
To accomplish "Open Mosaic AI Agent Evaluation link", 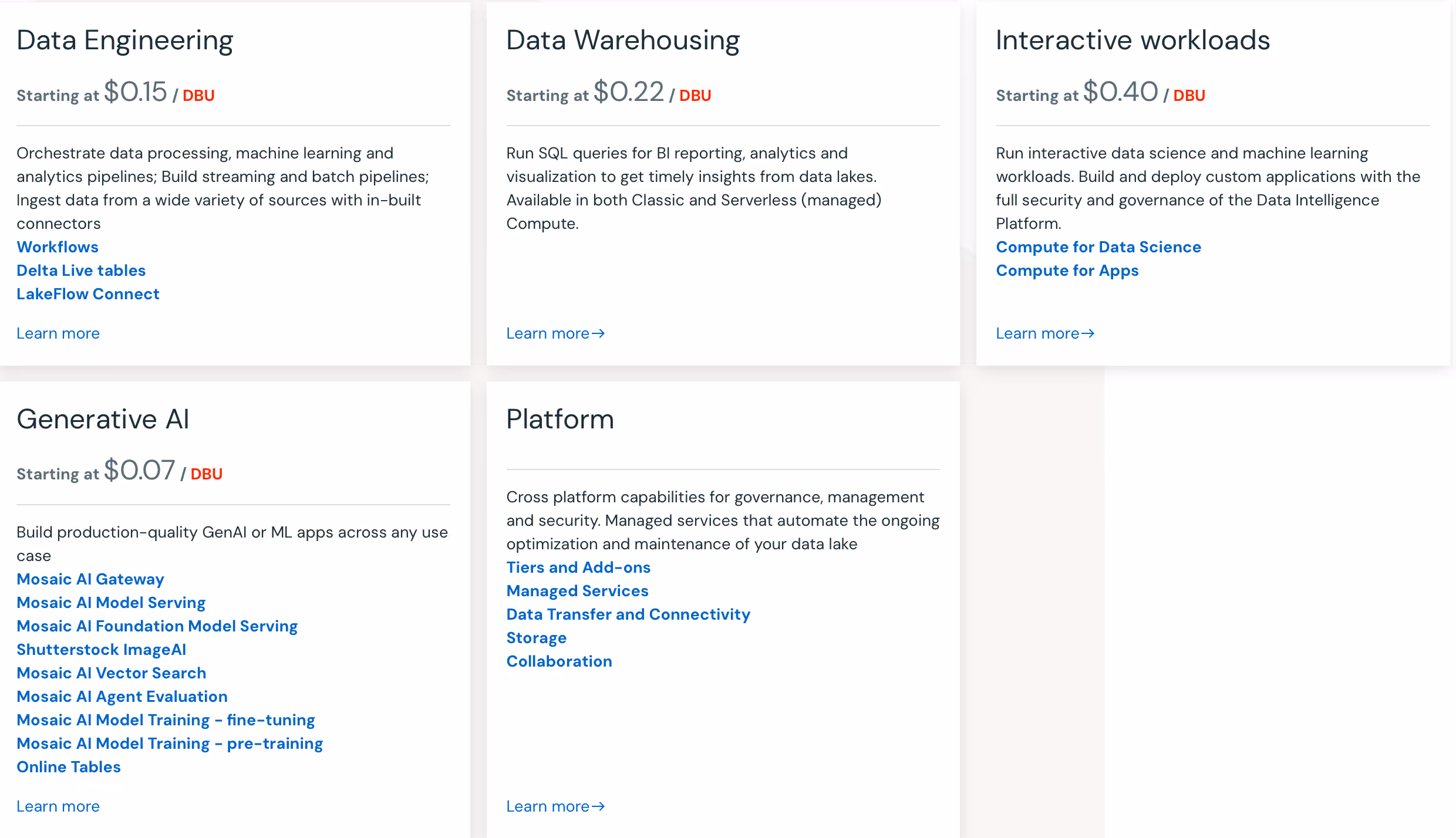I will [x=122, y=697].
